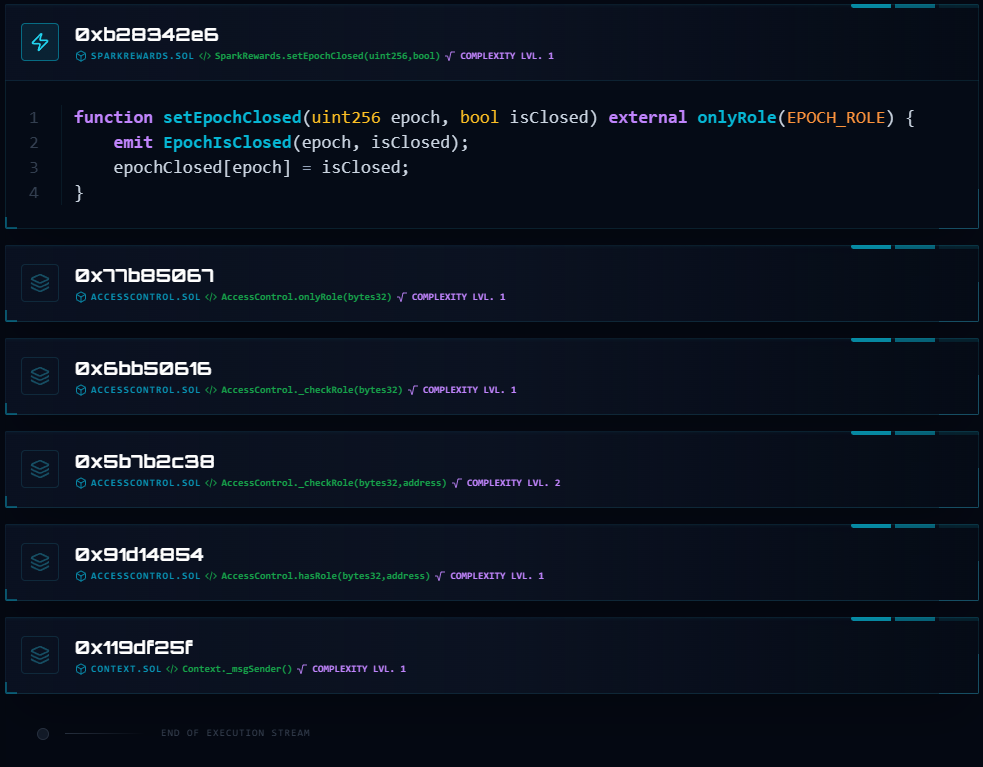Select the stack icon on the 0x119df25f card
The height and width of the screenshot is (767, 983).
40,655
